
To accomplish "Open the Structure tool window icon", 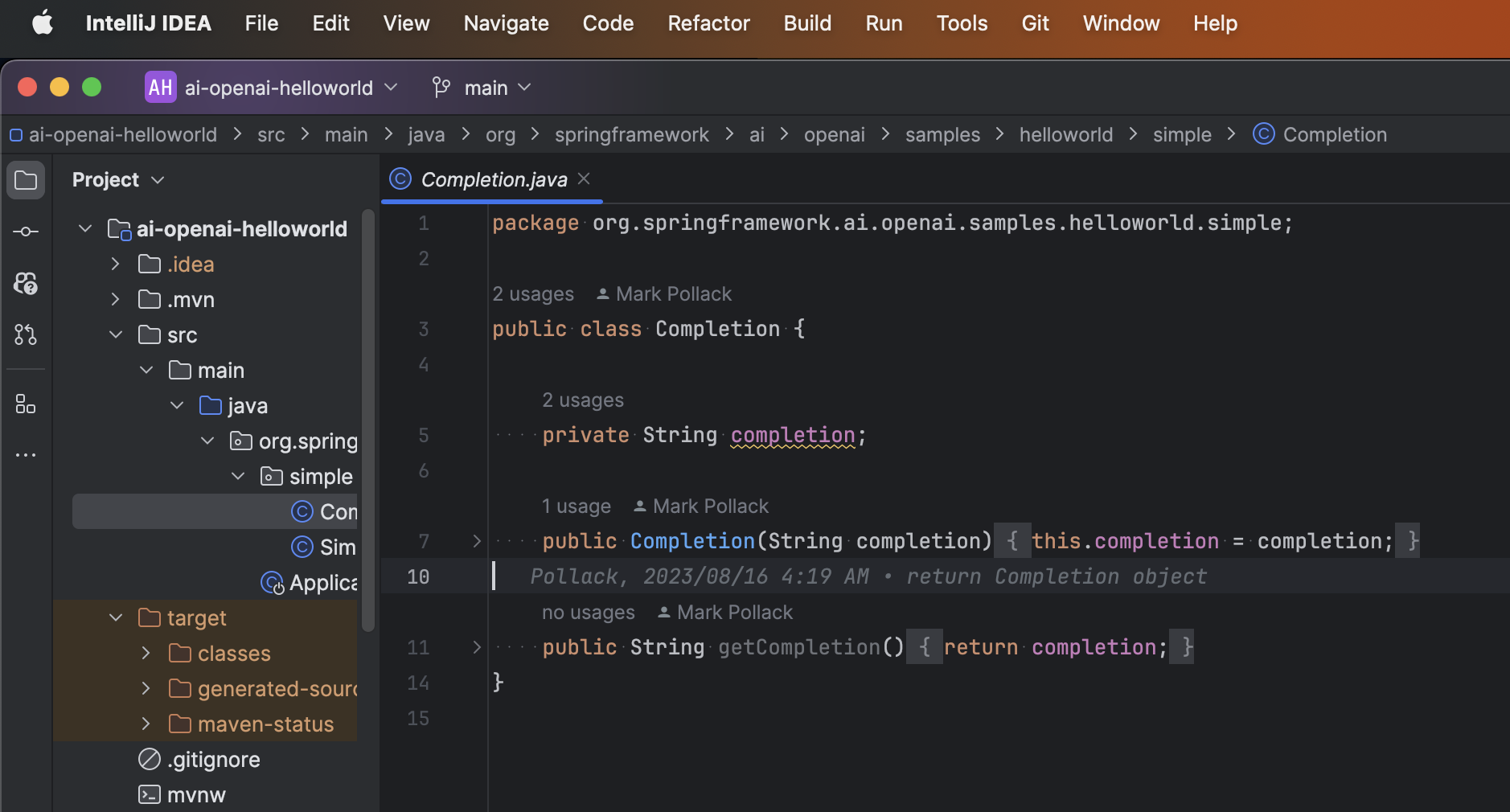I will point(26,404).
